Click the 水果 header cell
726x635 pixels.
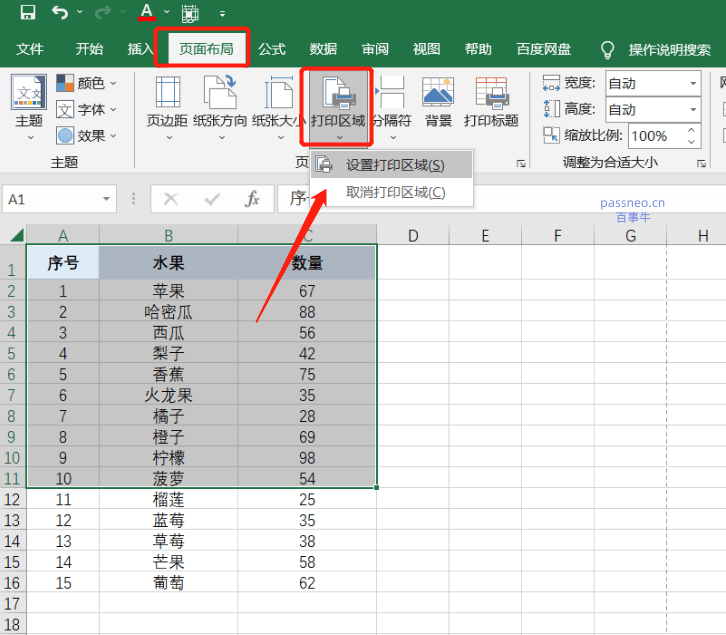click(x=169, y=263)
